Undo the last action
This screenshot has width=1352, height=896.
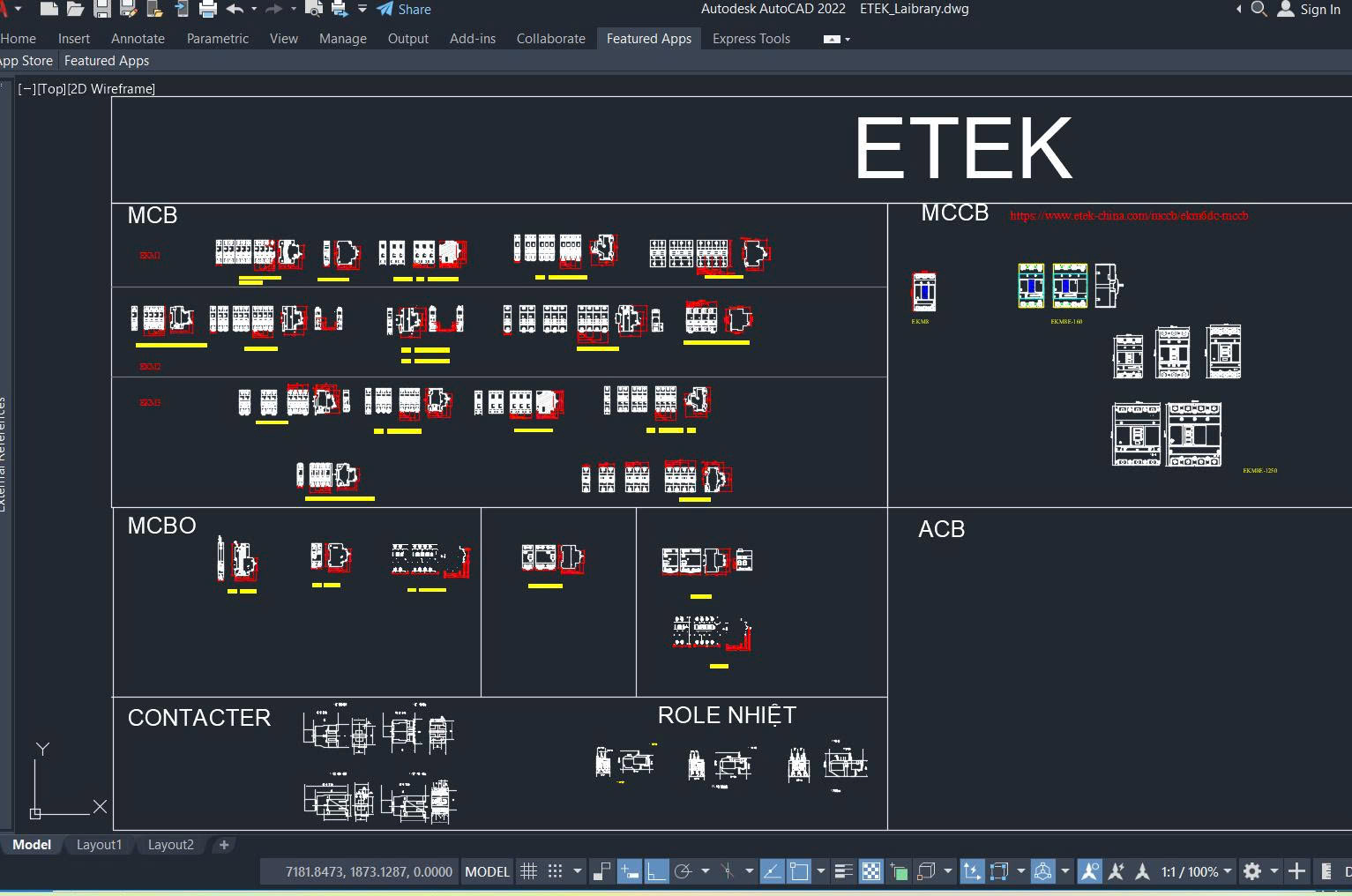coord(235,9)
